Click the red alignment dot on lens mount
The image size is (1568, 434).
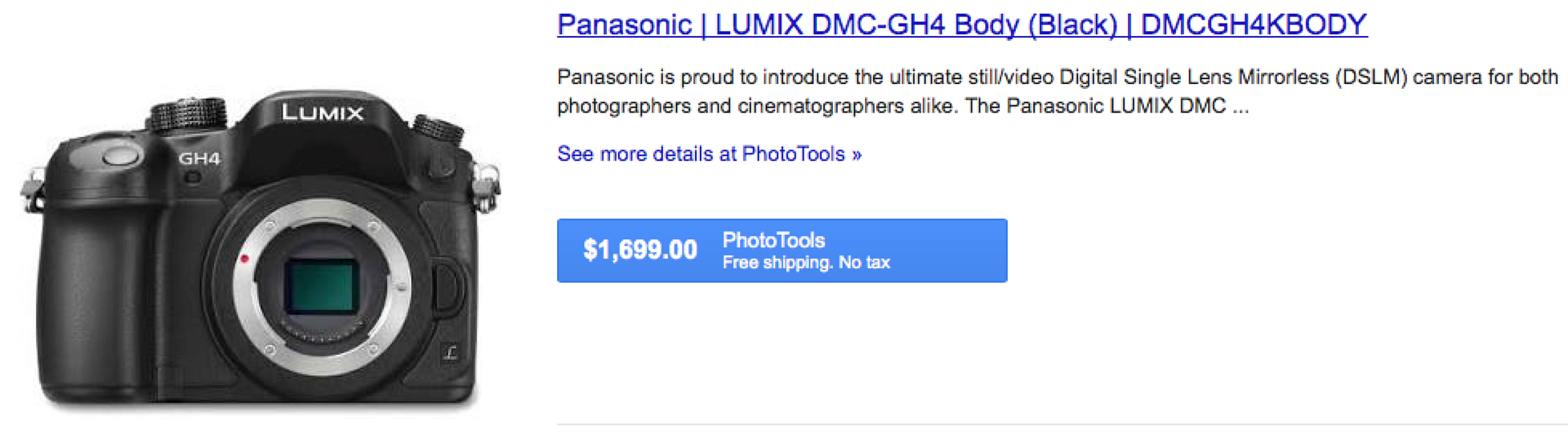coord(243,259)
